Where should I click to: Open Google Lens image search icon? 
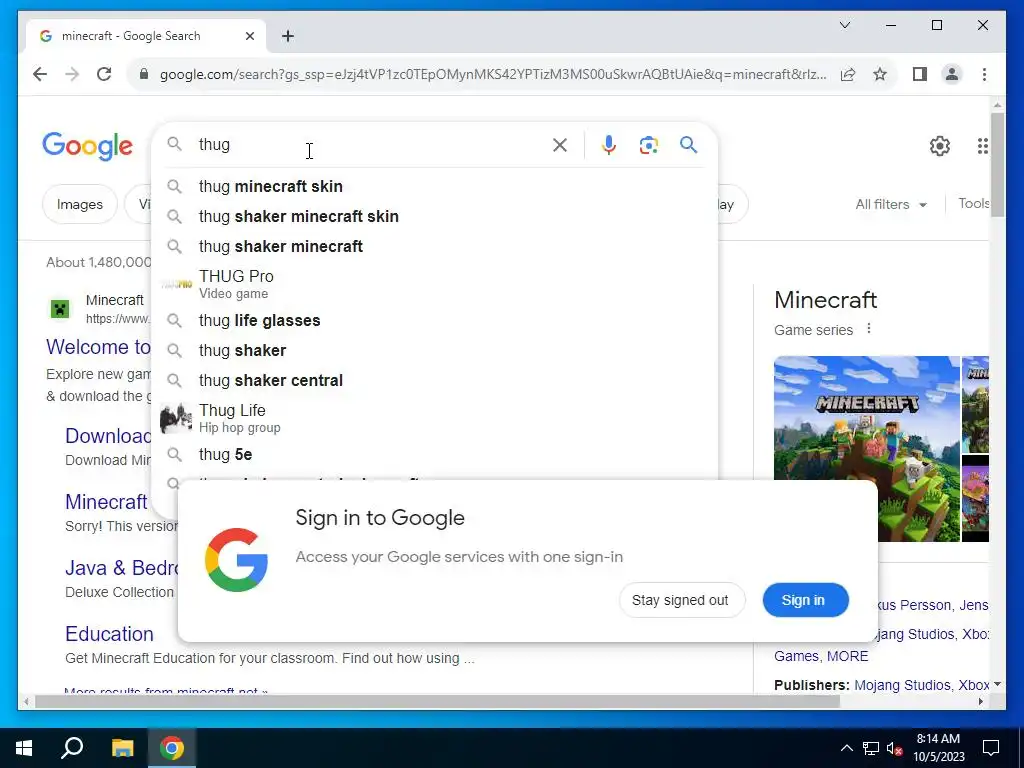(x=648, y=145)
